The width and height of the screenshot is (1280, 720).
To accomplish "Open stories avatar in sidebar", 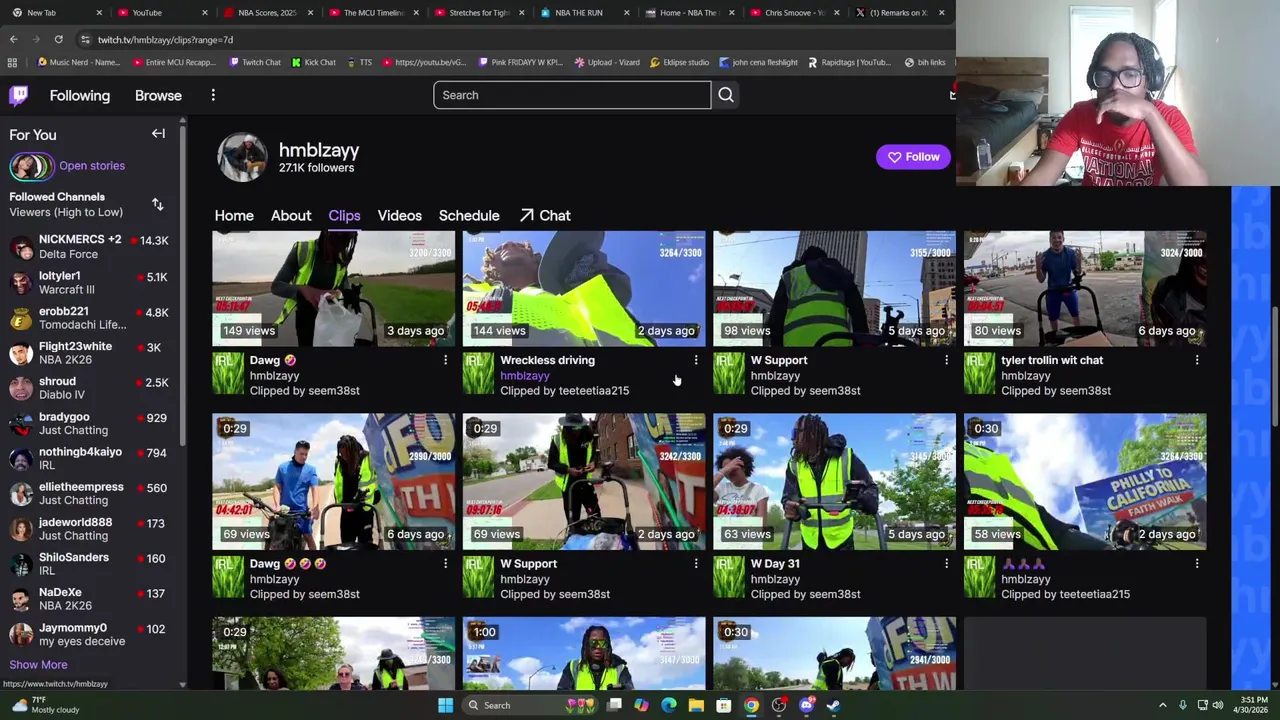I will [x=30, y=166].
